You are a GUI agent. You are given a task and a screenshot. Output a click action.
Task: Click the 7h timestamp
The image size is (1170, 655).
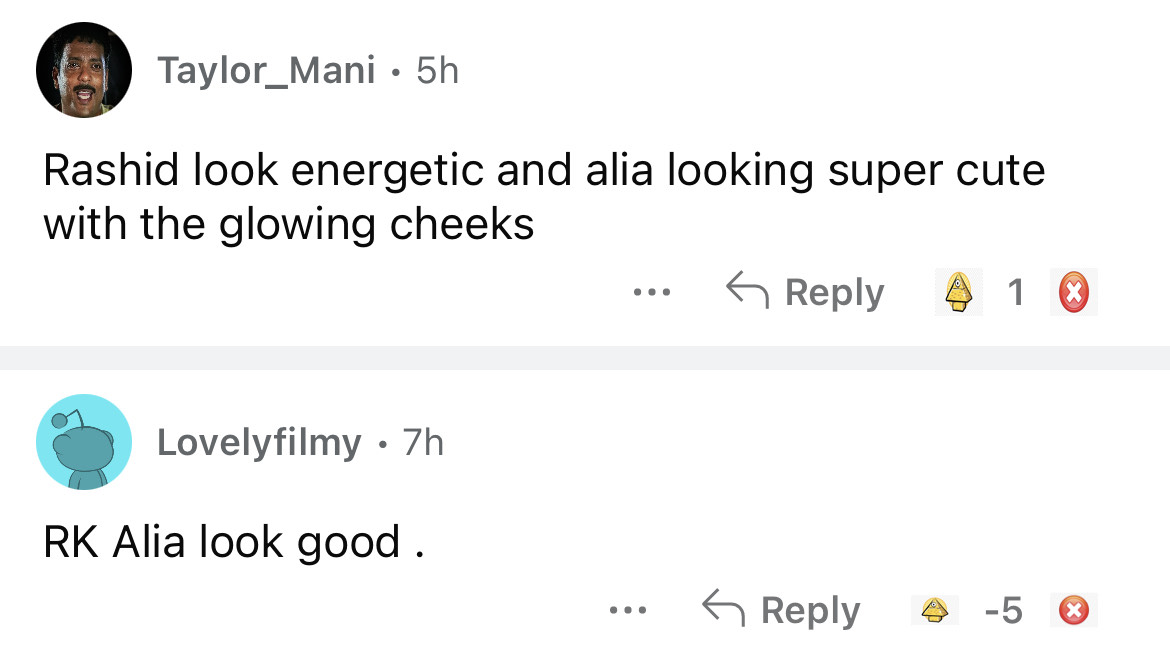click(x=423, y=441)
